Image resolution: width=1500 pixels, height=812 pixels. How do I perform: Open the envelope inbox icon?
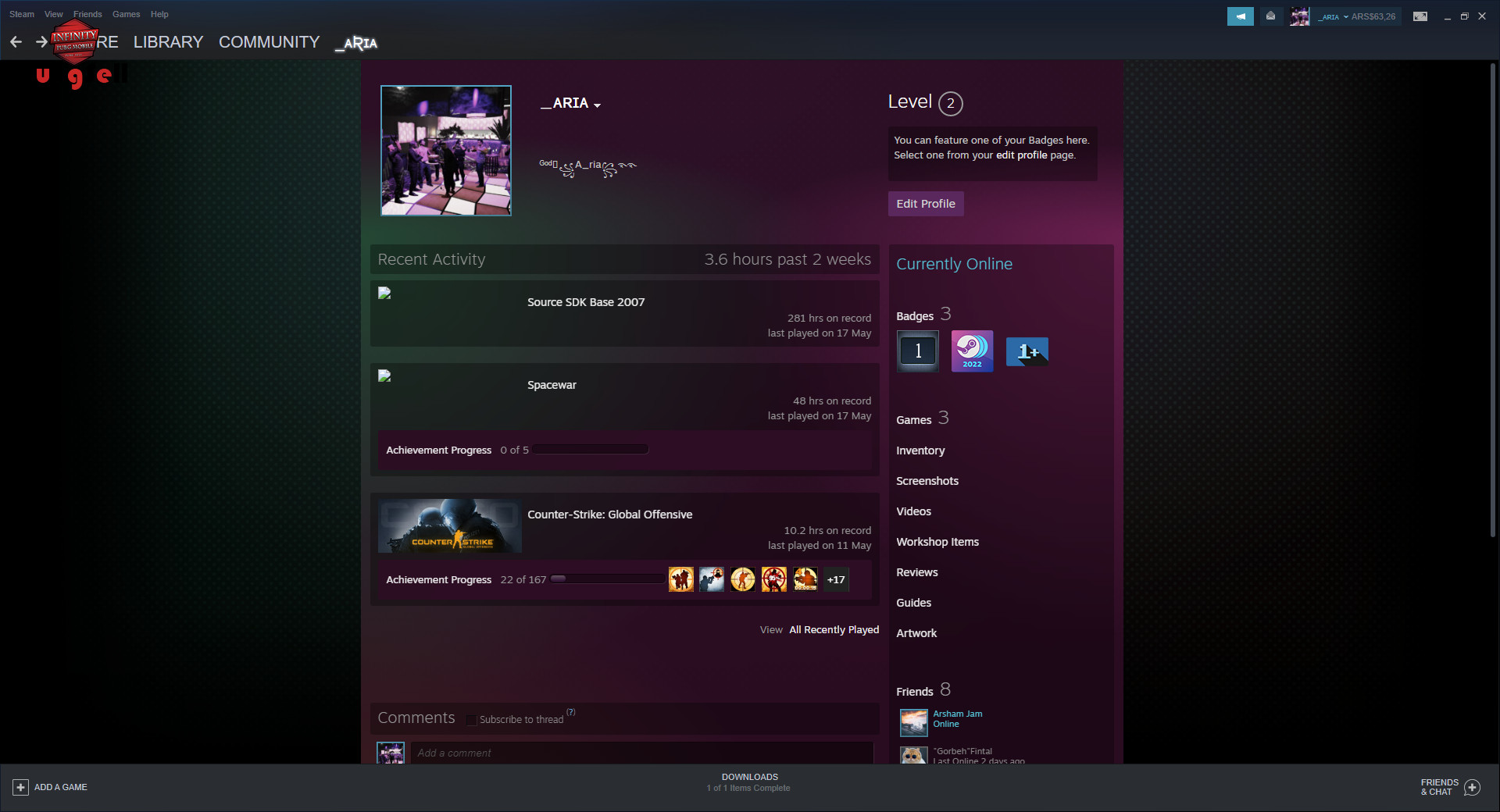click(x=1271, y=16)
